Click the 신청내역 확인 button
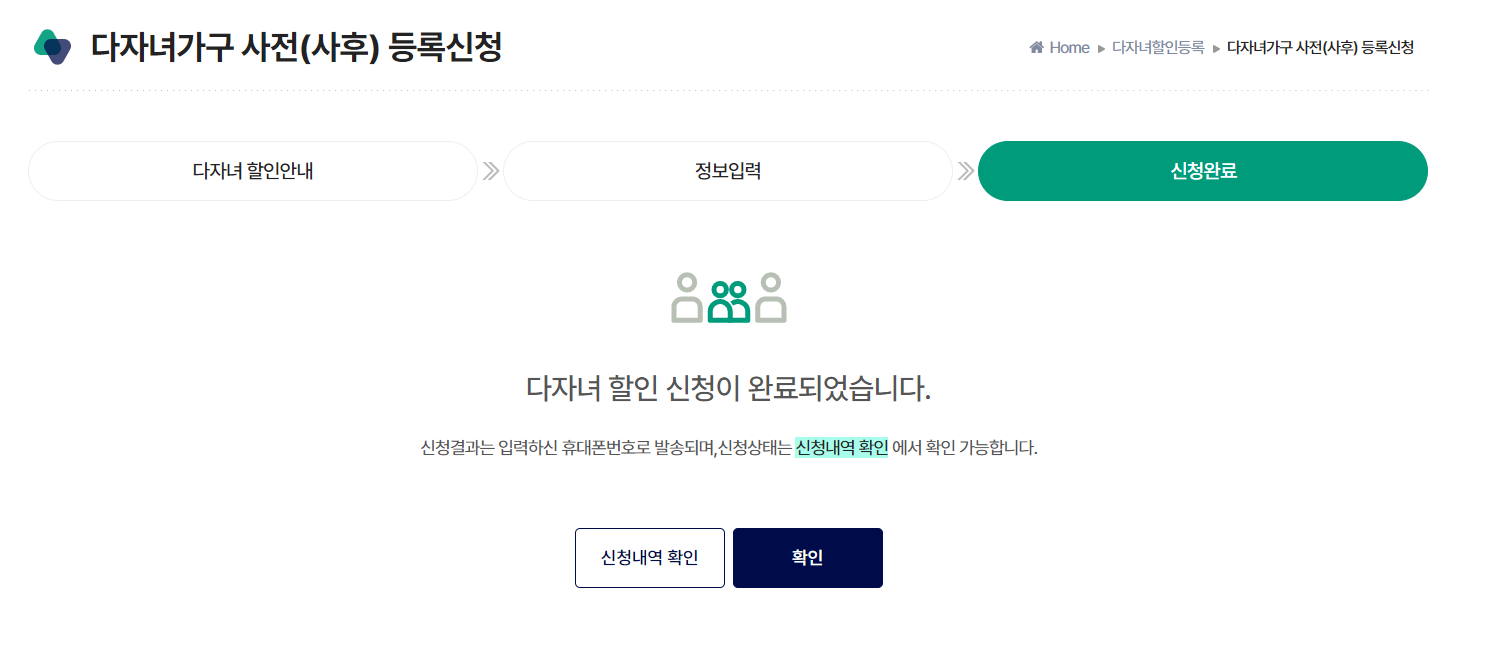 (649, 557)
